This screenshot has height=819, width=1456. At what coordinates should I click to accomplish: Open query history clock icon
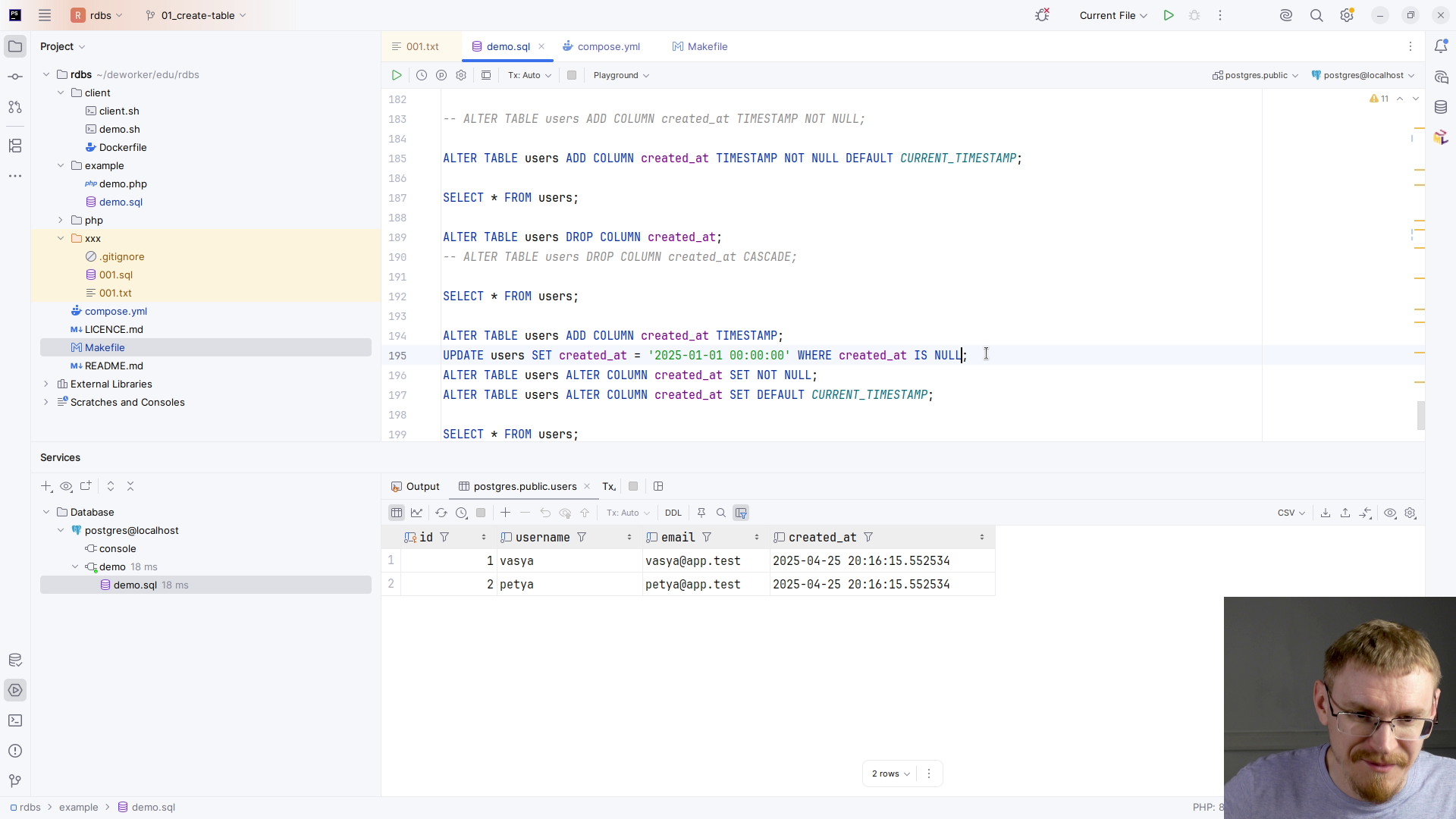pyautogui.click(x=422, y=75)
